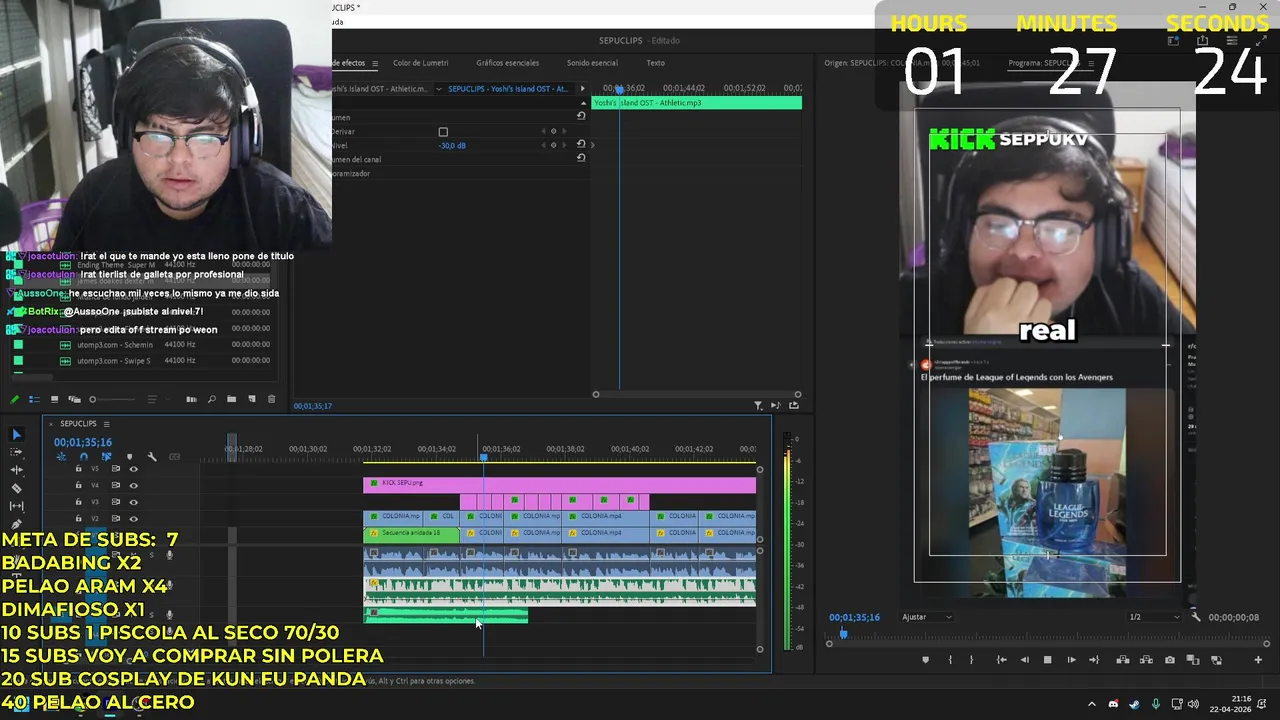Select the Selection arrow tool
The image size is (1280, 720).
(x=16, y=434)
